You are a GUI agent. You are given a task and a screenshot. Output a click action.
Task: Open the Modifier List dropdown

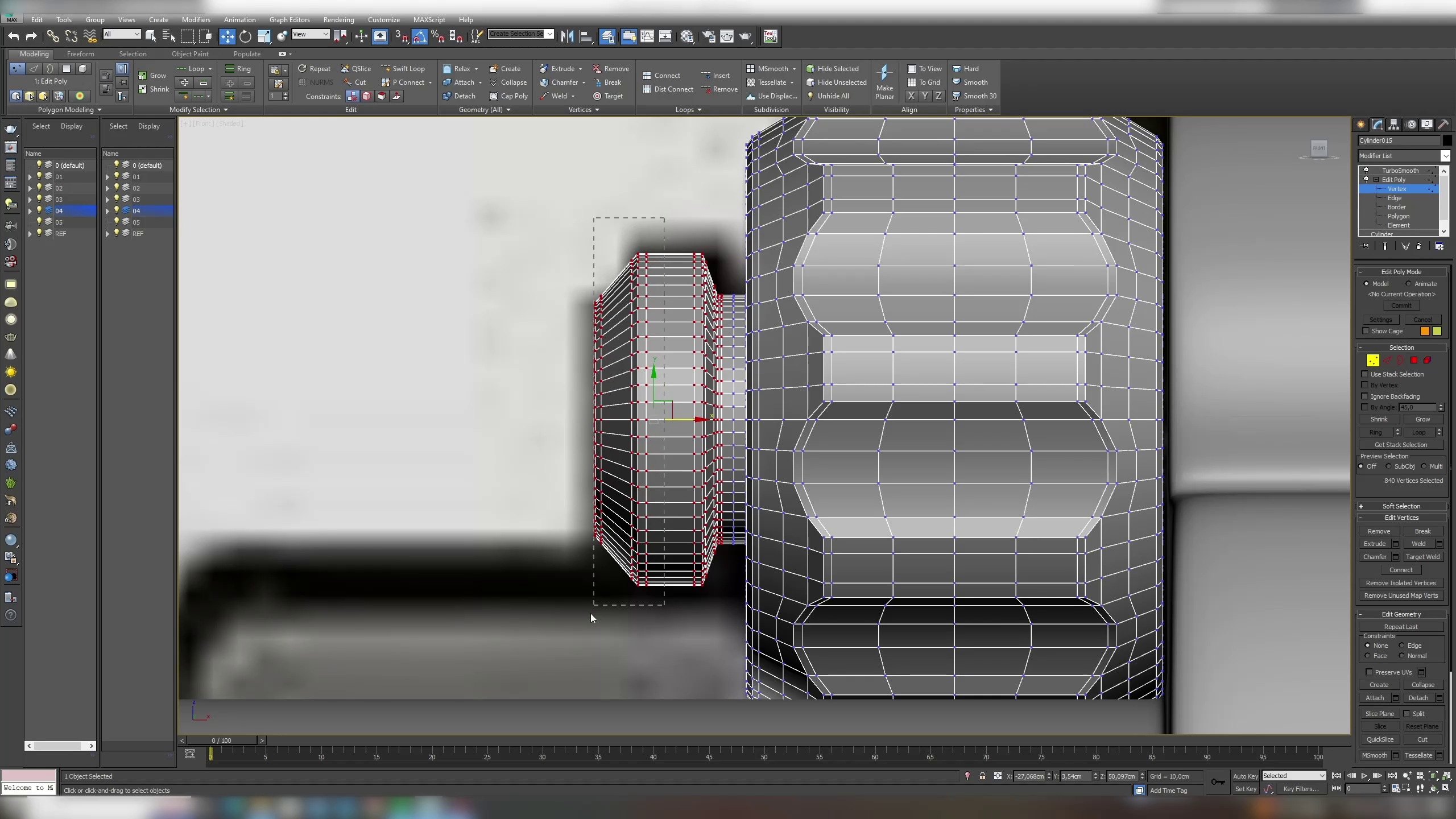click(x=1445, y=156)
